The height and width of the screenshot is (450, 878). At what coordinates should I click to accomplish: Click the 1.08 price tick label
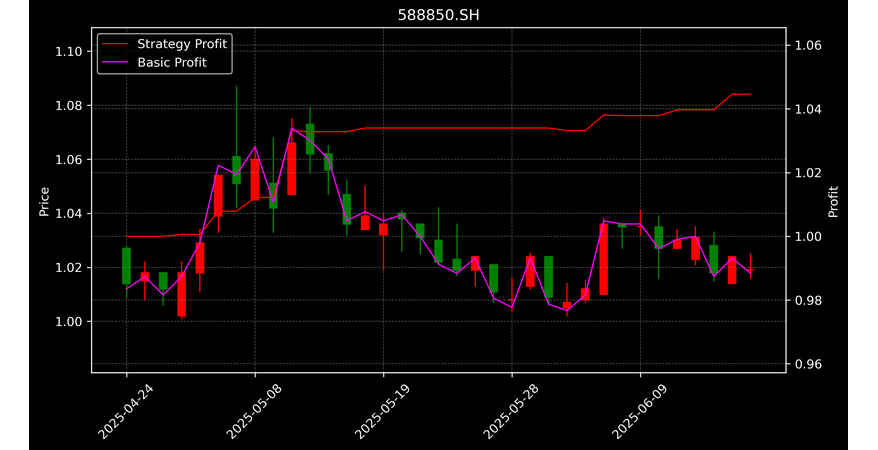coord(69,106)
